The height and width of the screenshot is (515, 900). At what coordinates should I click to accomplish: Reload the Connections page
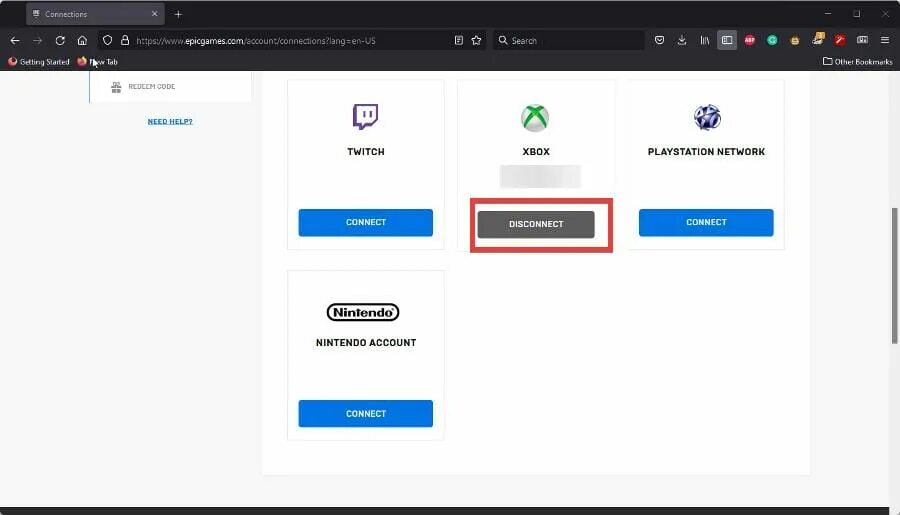(60, 41)
